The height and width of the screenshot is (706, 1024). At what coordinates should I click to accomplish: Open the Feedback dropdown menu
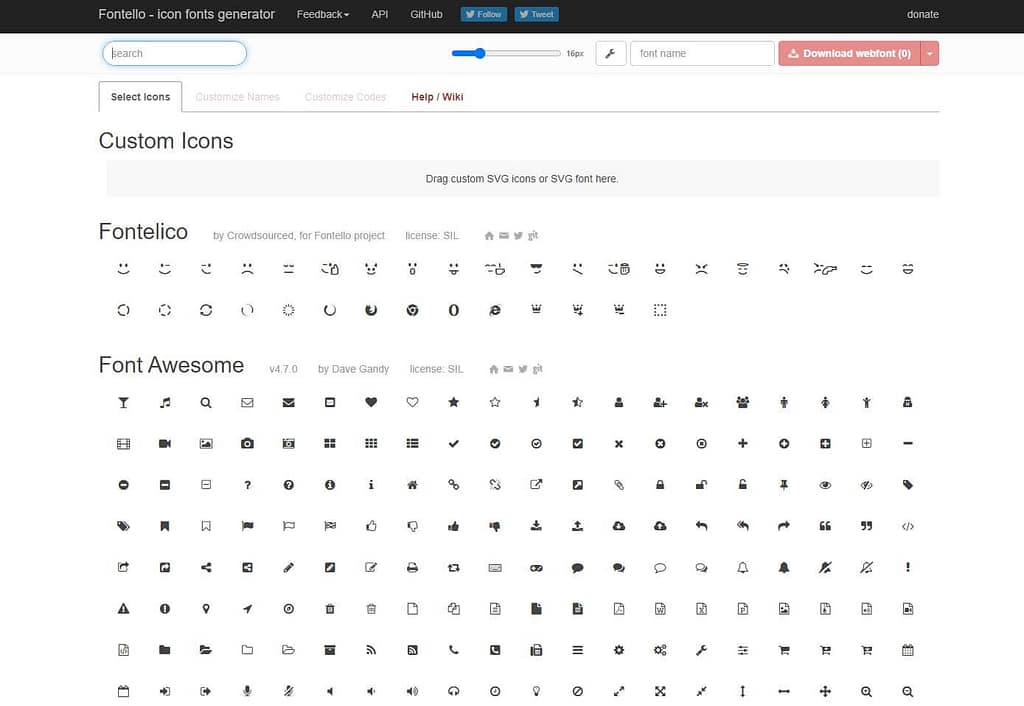point(322,15)
